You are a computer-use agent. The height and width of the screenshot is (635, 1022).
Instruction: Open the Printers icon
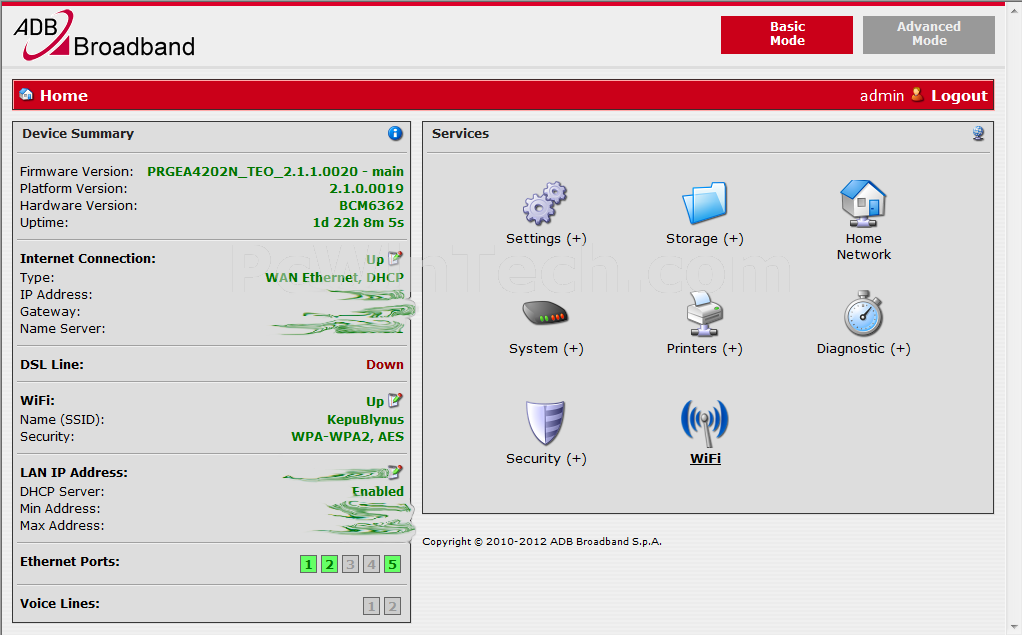(705, 313)
